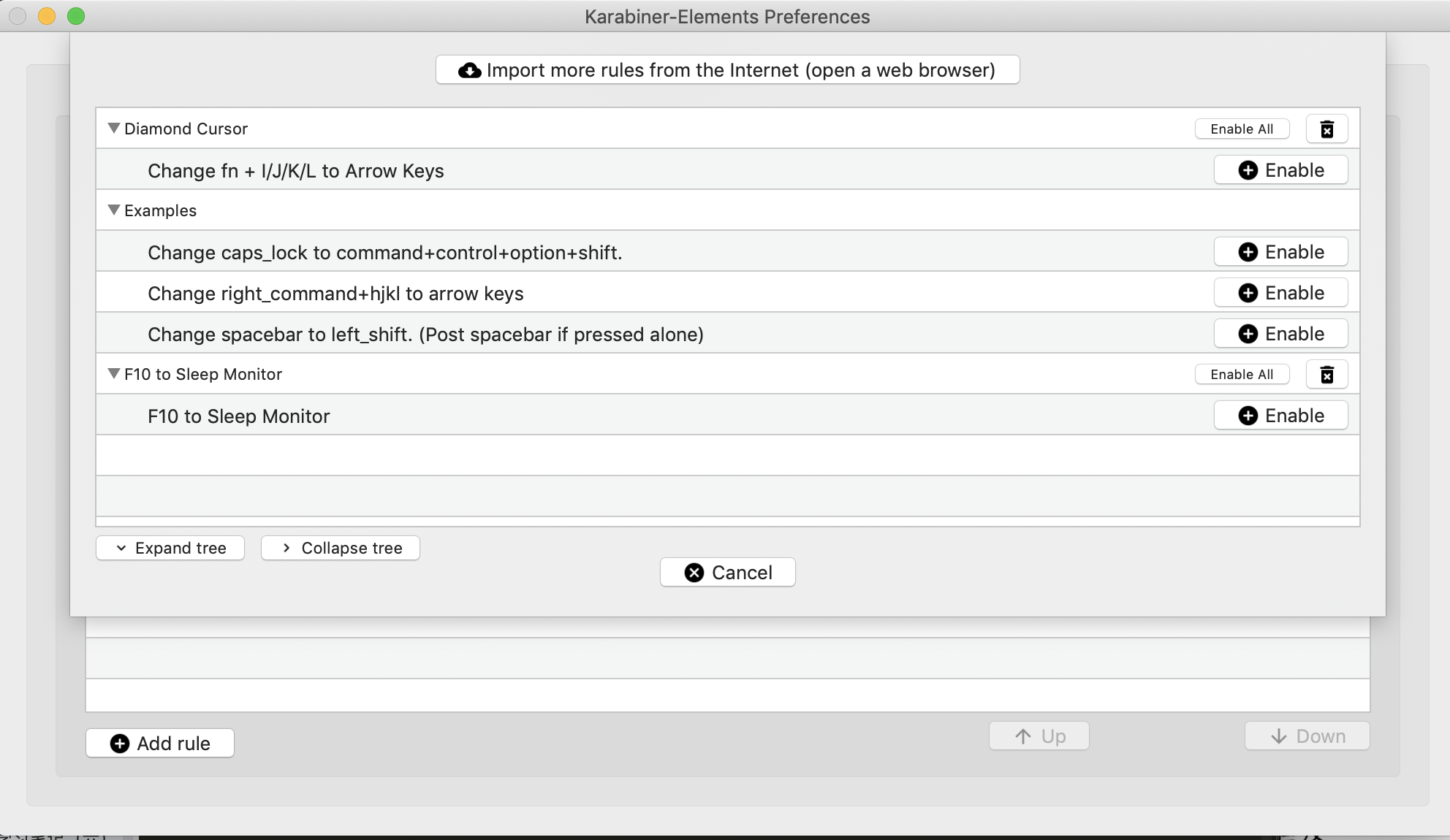Click the Enable plus icon for Diamond Cursor rule

tap(1248, 170)
